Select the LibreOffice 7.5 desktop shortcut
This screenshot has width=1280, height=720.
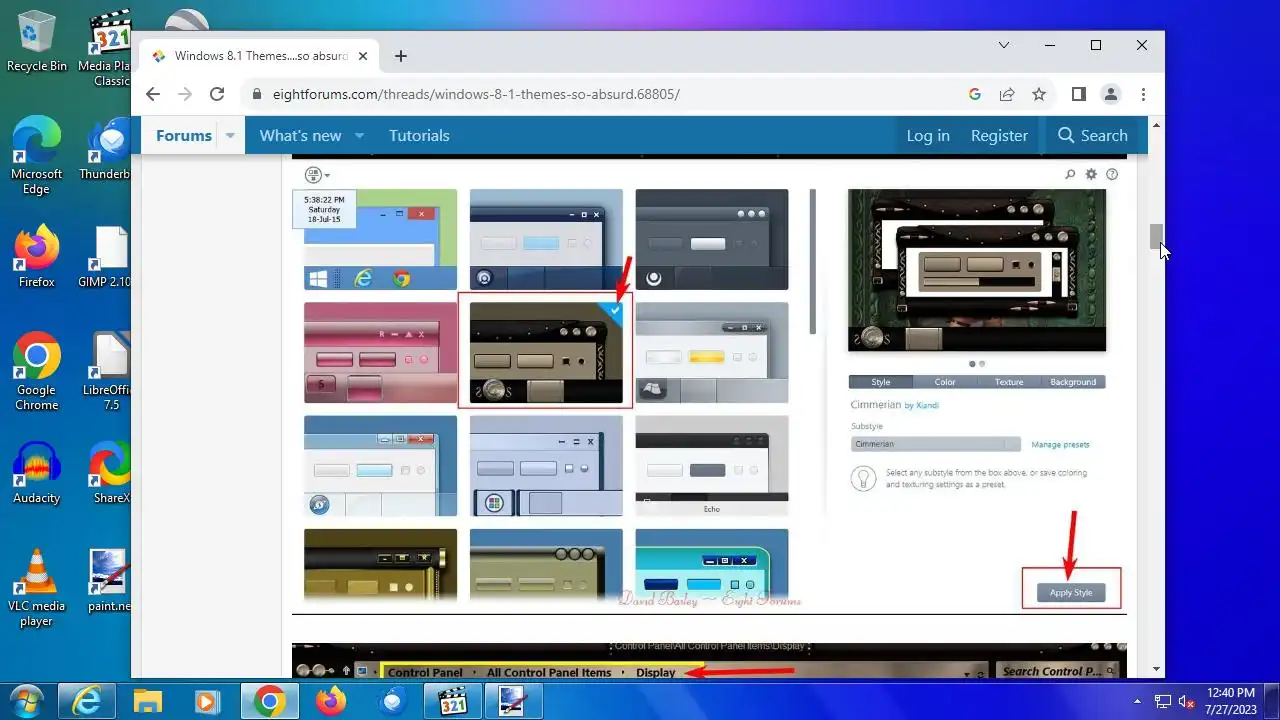tap(108, 372)
